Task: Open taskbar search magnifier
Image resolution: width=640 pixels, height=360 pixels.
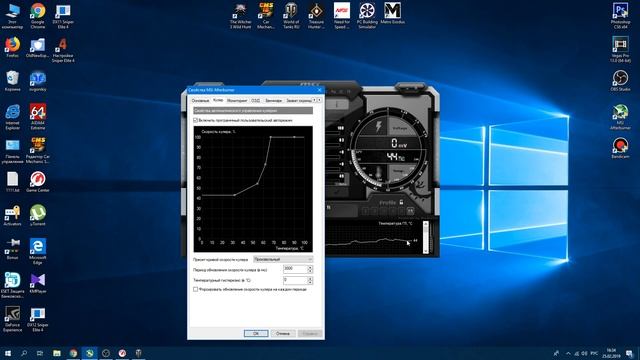Action: pyautogui.click(x=24, y=353)
